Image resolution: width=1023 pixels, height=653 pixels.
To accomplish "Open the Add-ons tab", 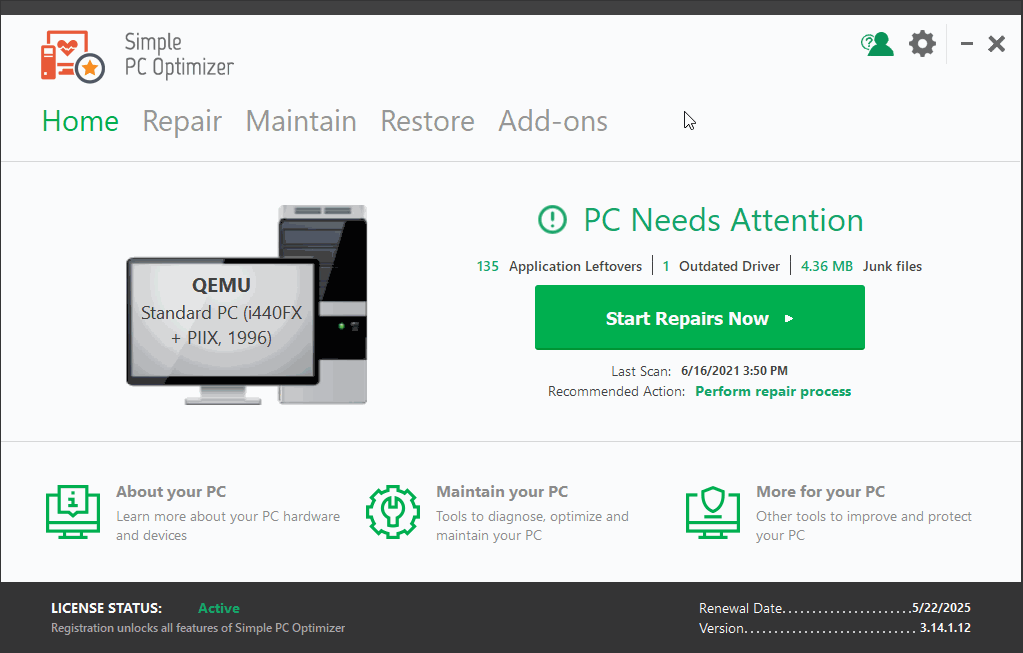I will click(x=553, y=121).
